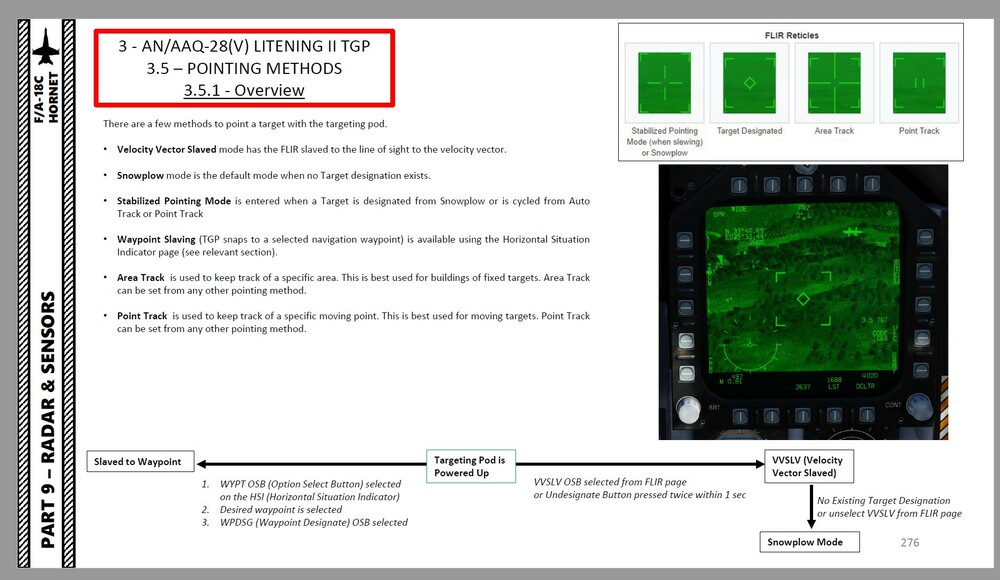Push the bottom OSB below the 2637 readout
1000x580 pixels.
click(x=802, y=415)
